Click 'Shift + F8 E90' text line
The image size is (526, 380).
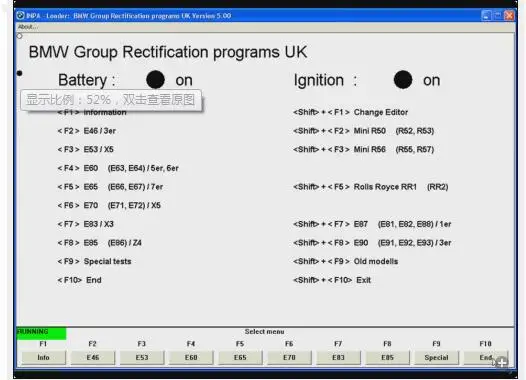point(372,243)
